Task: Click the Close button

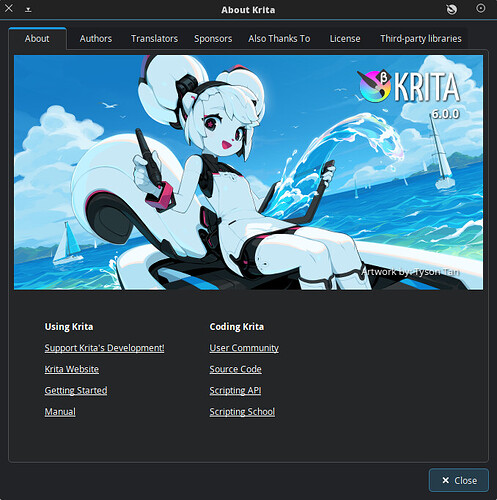Action: tap(459, 480)
